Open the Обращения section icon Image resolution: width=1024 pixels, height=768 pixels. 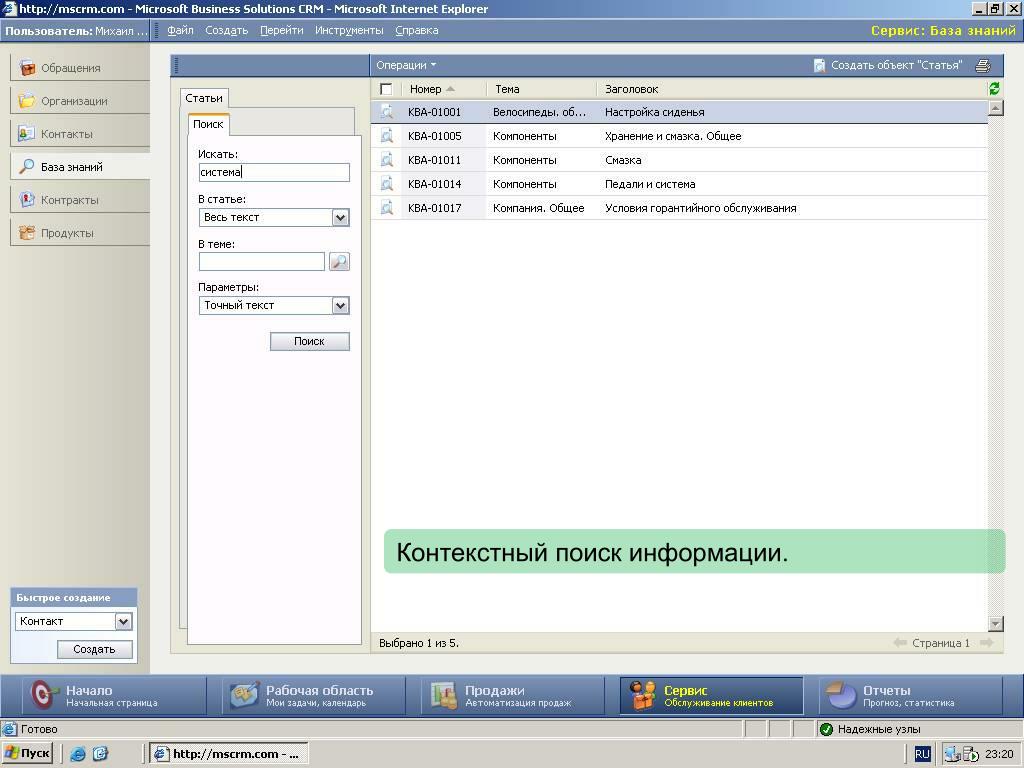pos(27,67)
